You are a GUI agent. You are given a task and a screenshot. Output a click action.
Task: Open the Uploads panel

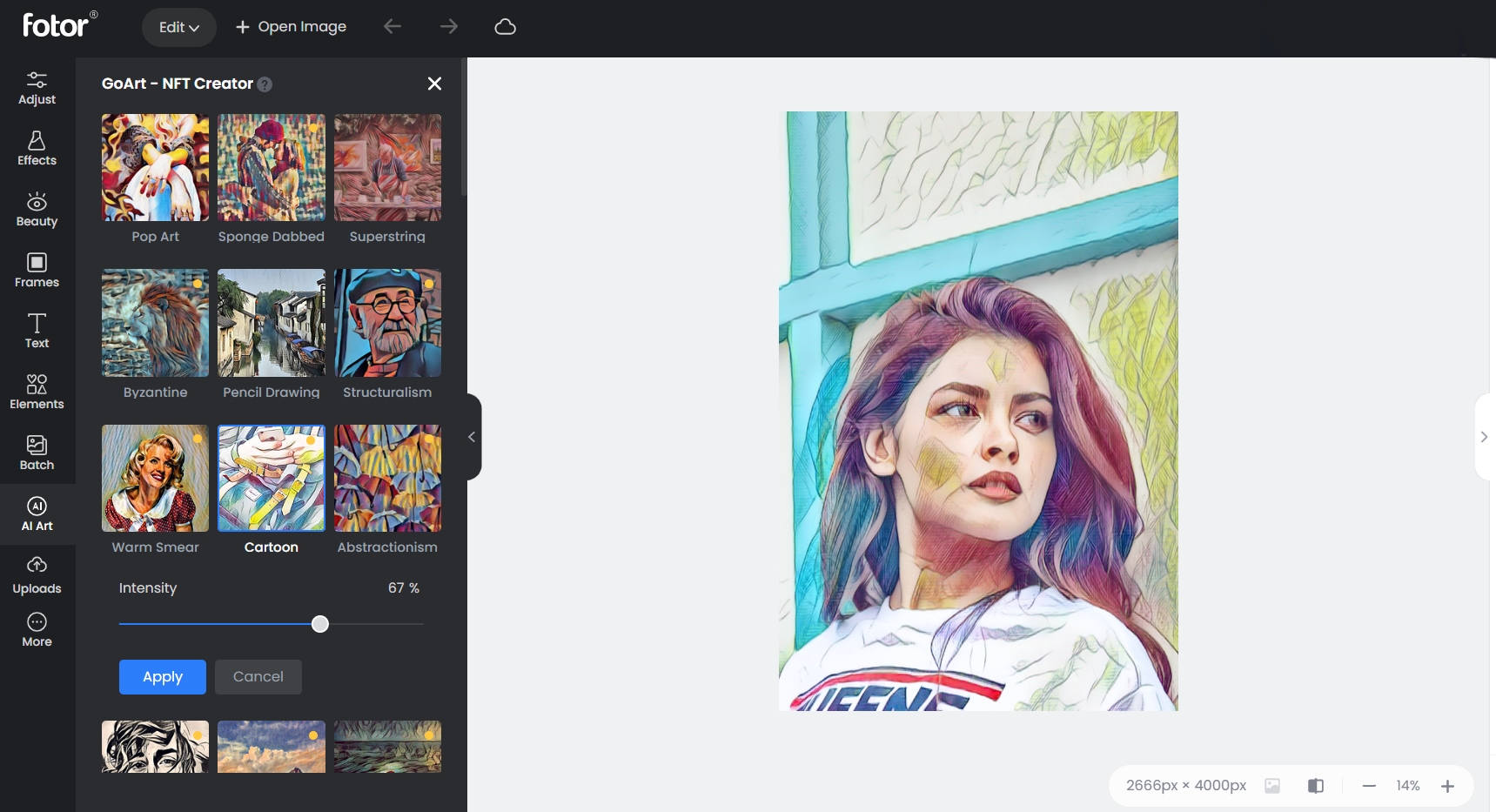tap(37, 575)
